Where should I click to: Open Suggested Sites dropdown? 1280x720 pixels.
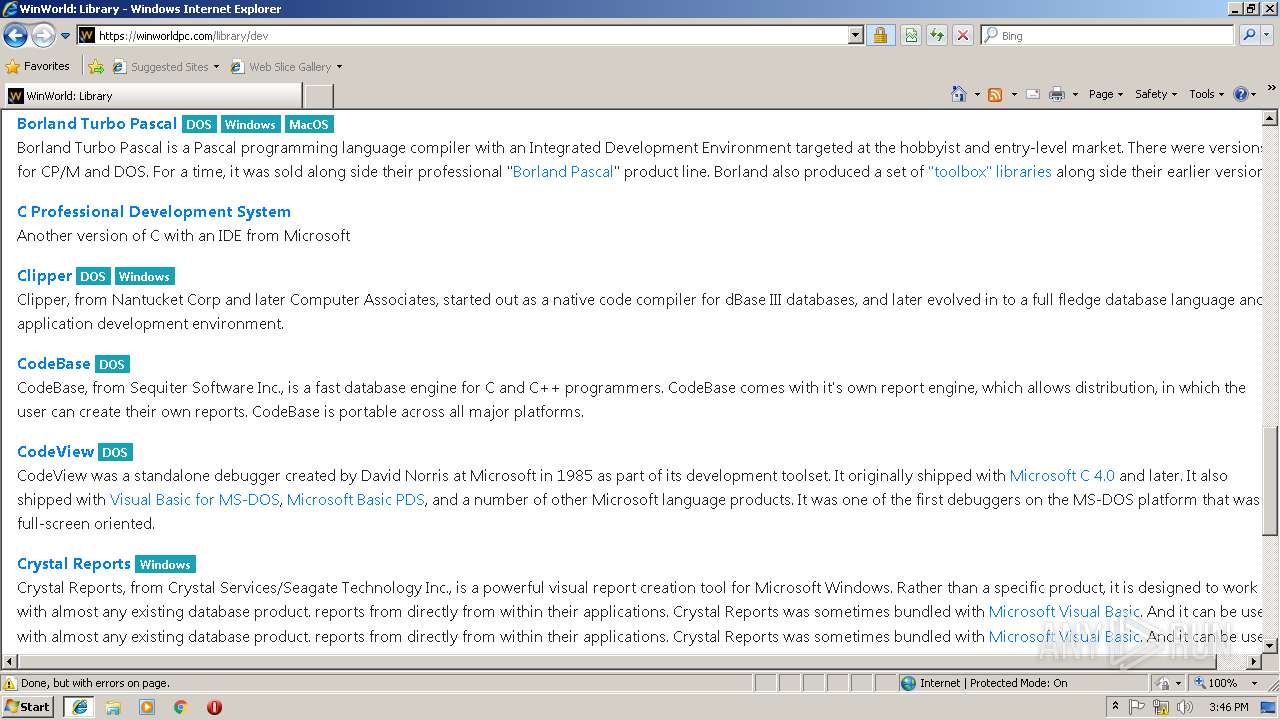pos(165,67)
